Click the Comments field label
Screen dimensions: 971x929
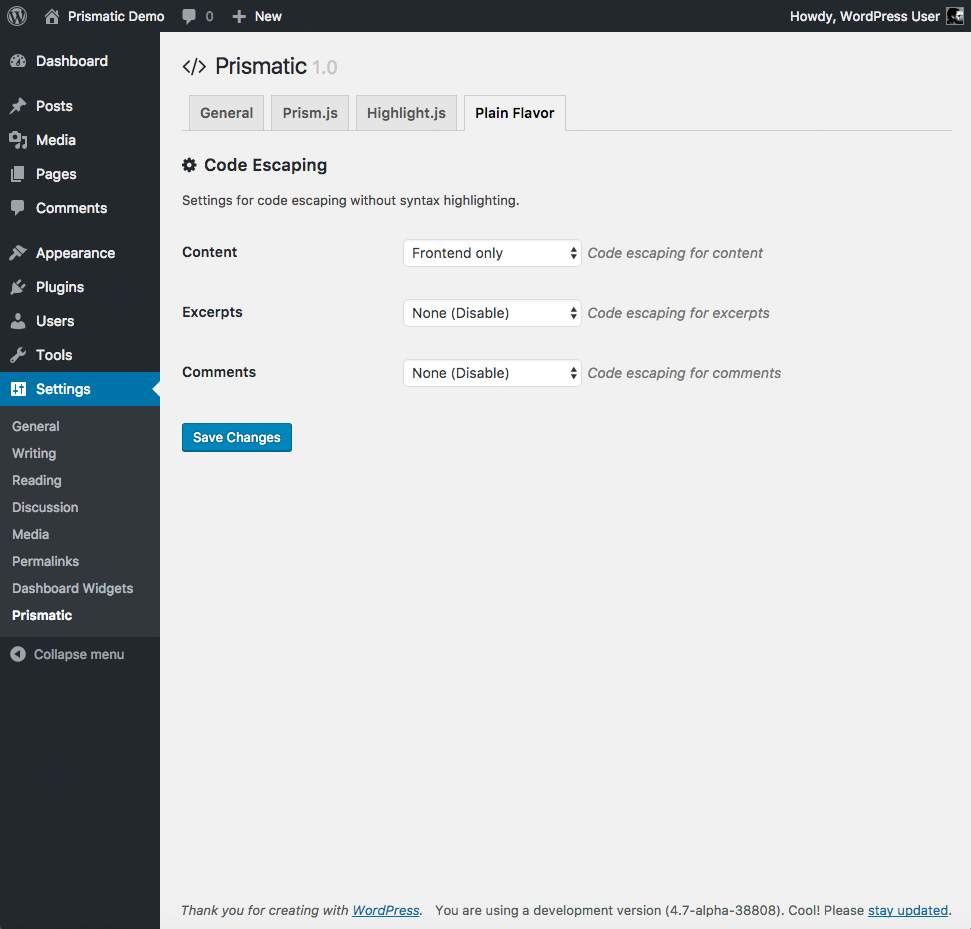point(219,372)
